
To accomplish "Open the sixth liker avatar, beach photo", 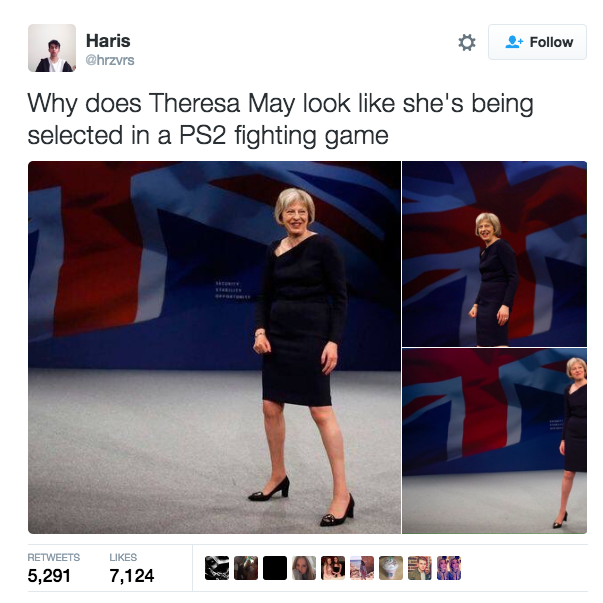I will [362, 568].
